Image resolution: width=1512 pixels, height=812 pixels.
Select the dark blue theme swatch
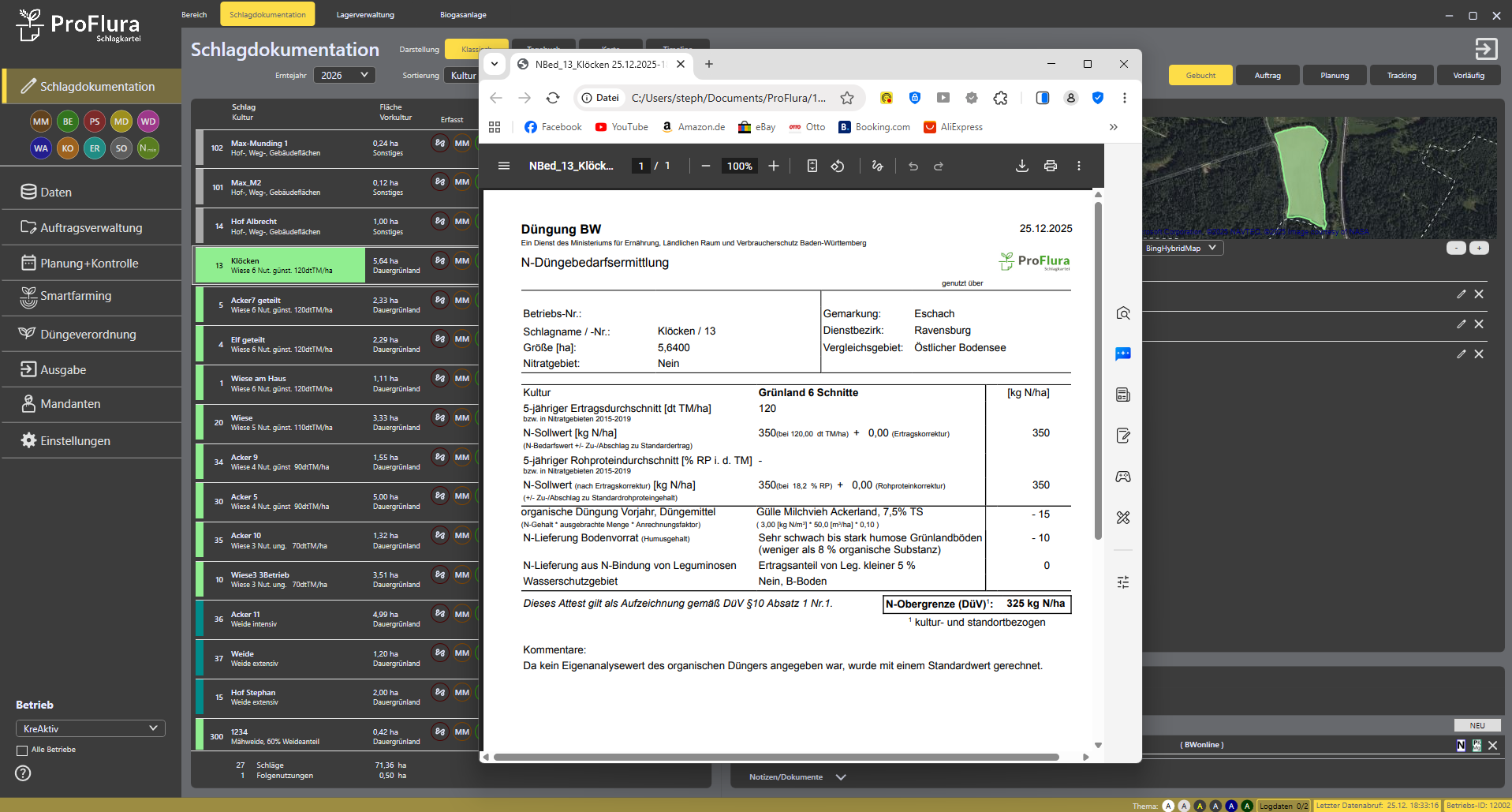pyautogui.click(x=1231, y=806)
